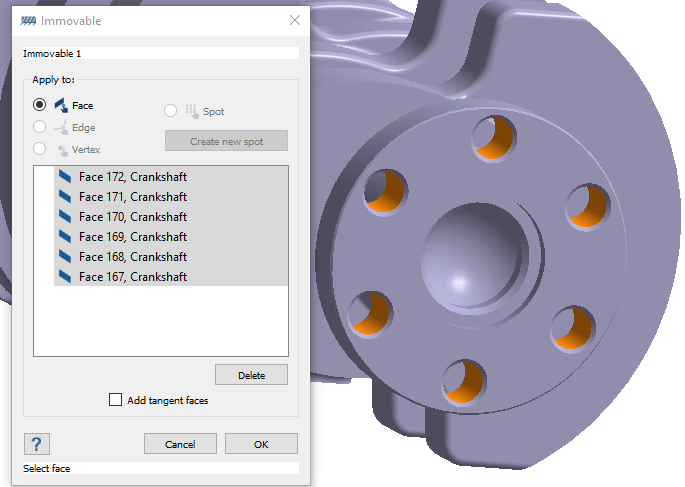
Task: Confirm with the OK button
Action: (261, 444)
